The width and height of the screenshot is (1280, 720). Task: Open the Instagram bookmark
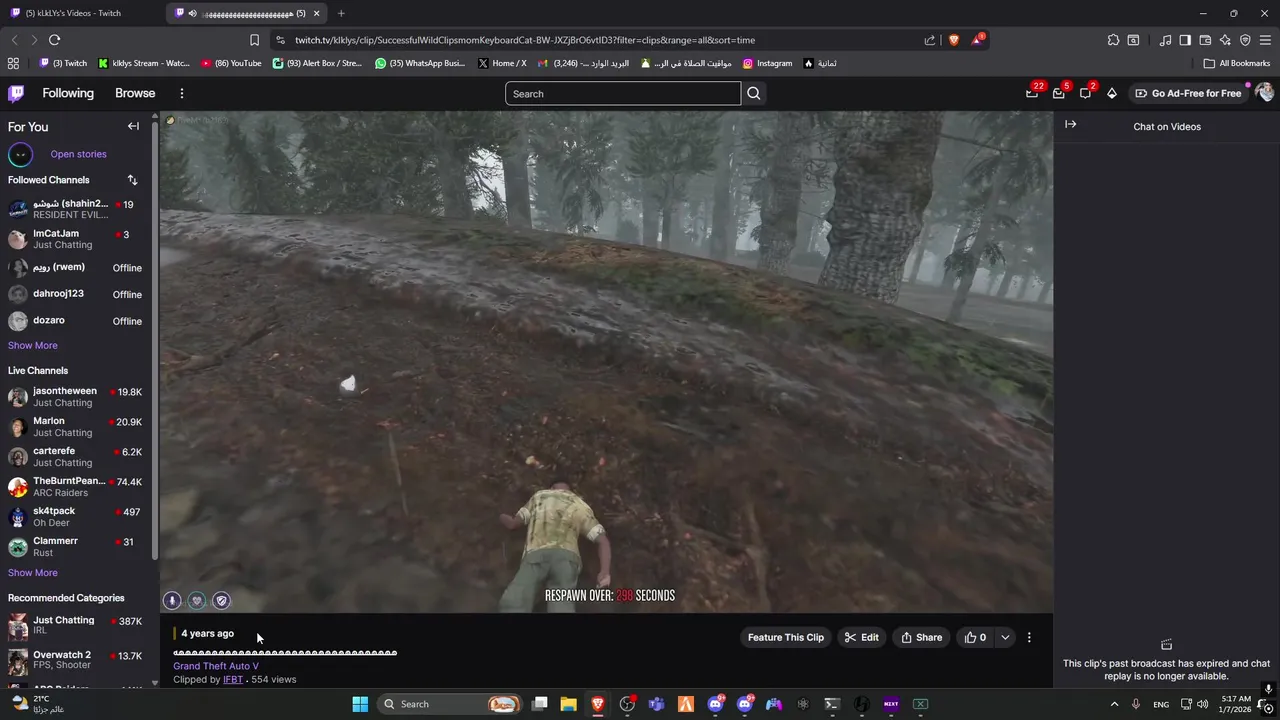767,63
